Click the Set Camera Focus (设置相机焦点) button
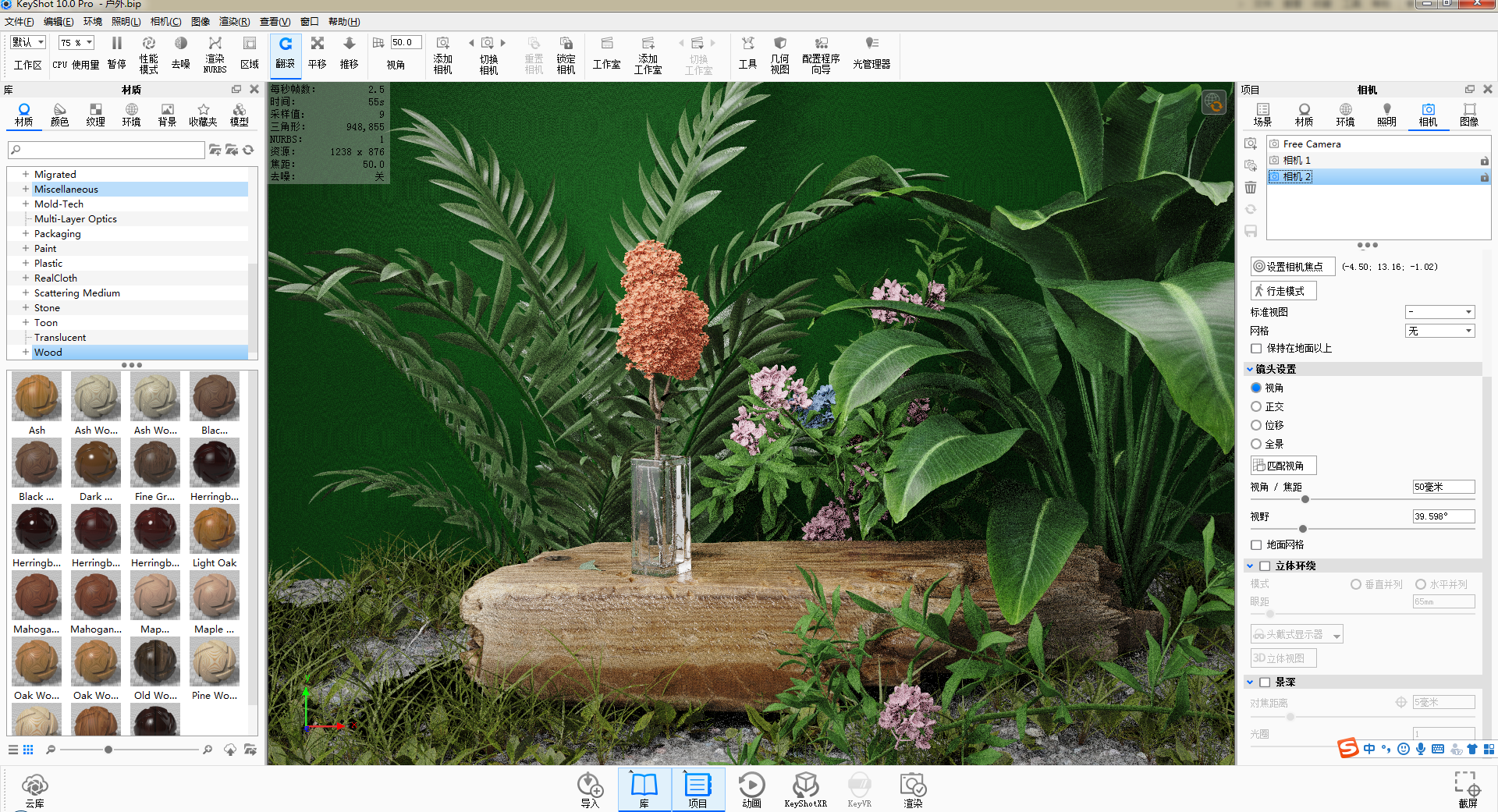The image size is (1498, 812). [x=1293, y=267]
